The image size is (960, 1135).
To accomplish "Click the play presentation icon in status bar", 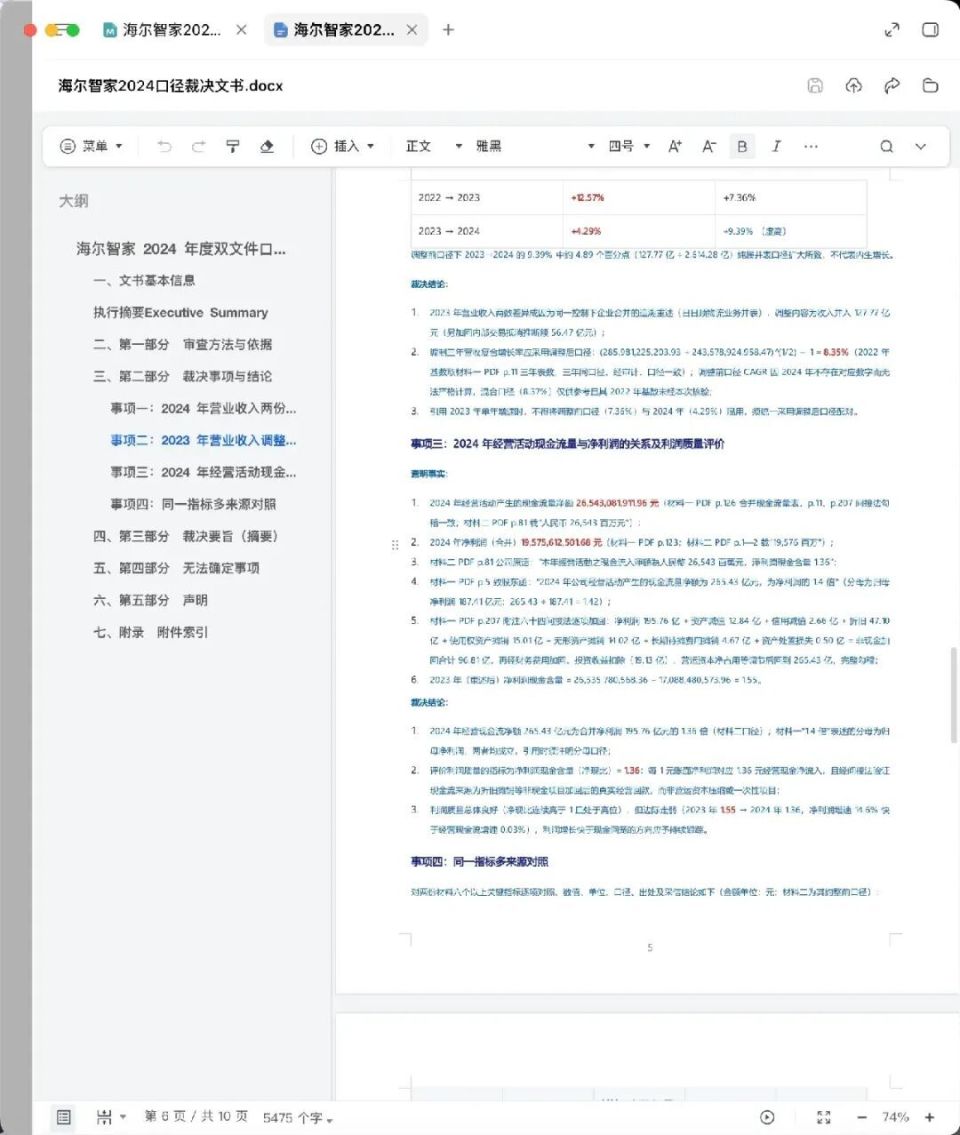I will [767, 1117].
